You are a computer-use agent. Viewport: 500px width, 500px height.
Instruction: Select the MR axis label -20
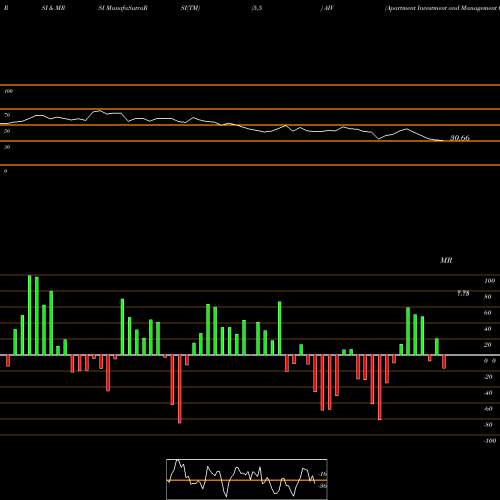[488, 377]
